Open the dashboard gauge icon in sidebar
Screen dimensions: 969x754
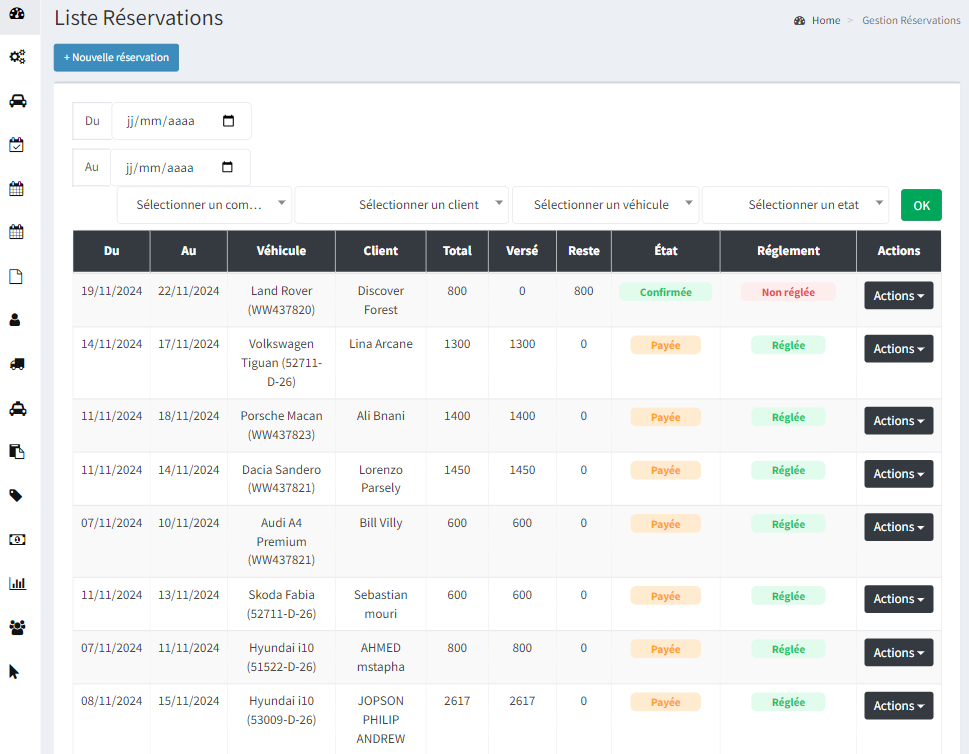point(17,13)
